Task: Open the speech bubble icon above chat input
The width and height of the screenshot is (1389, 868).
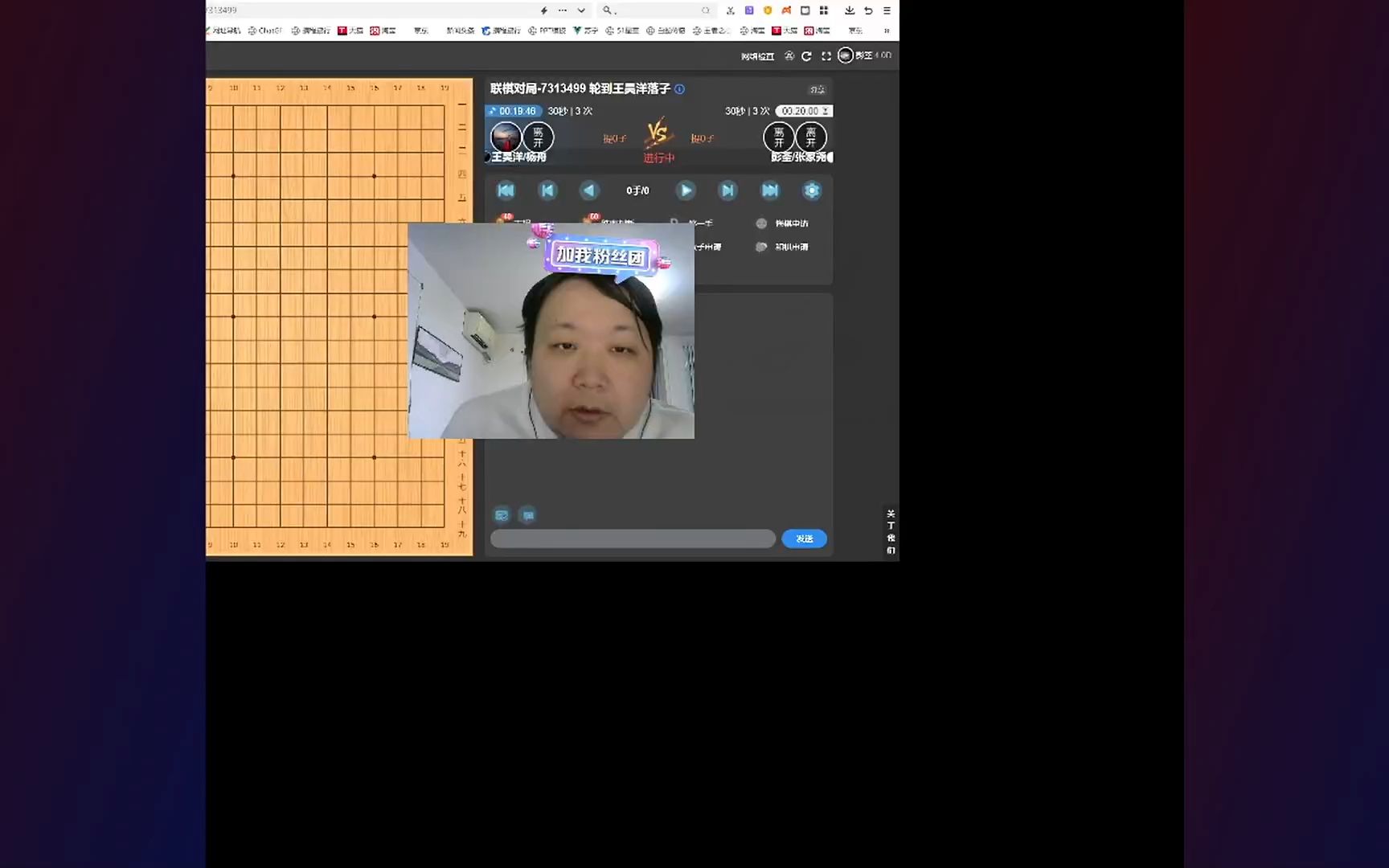Action: click(528, 515)
